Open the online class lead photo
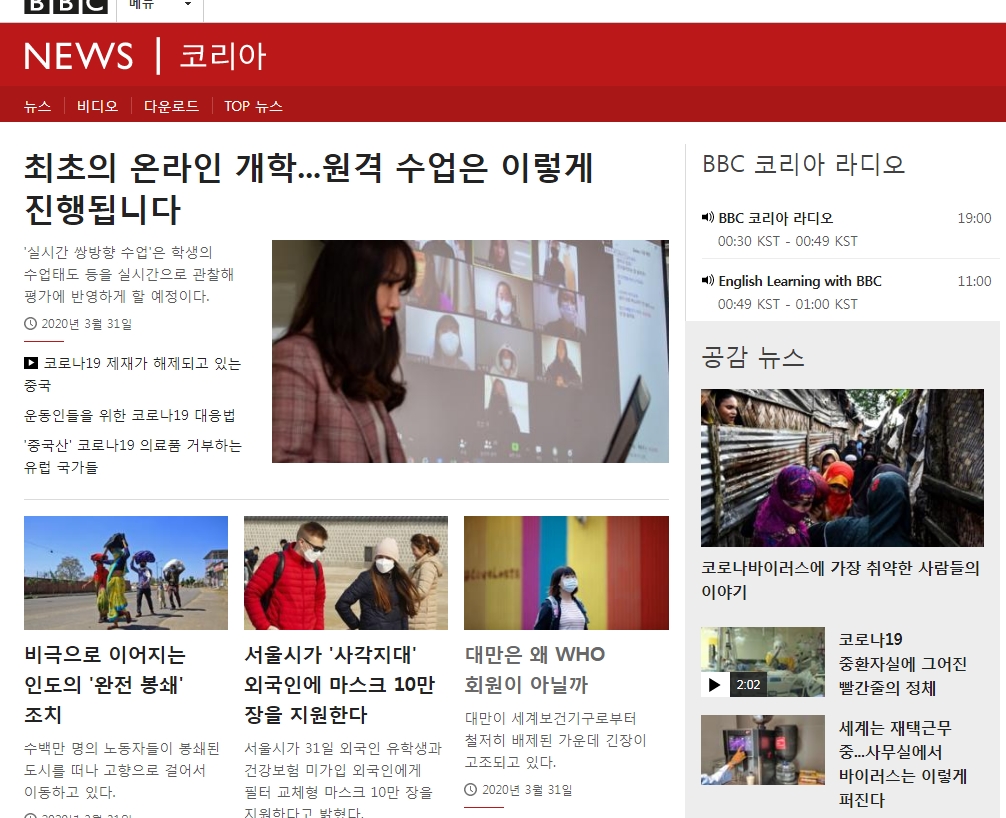1006x818 pixels. [x=470, y=351]
